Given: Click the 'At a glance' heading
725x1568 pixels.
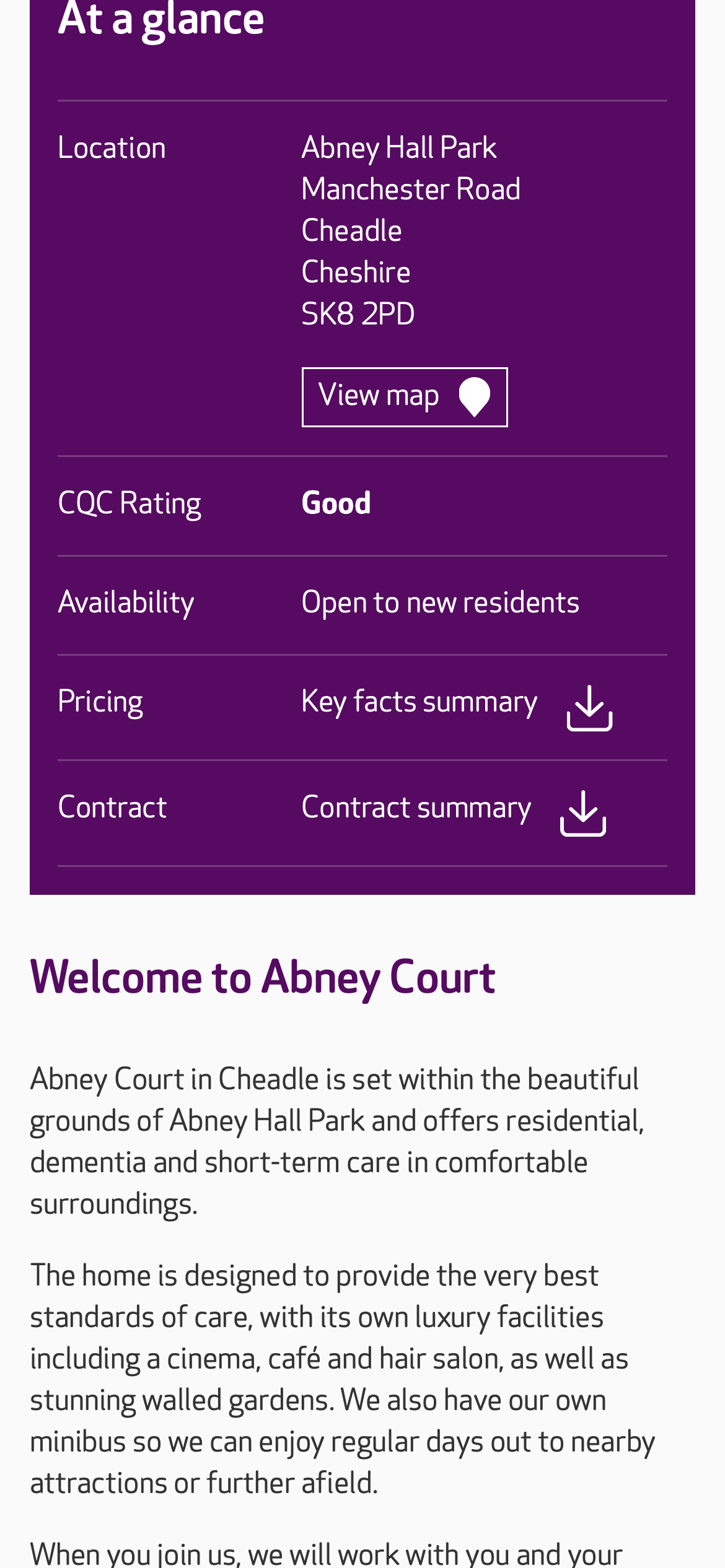Looking at the screenshot, I should 161,20.
